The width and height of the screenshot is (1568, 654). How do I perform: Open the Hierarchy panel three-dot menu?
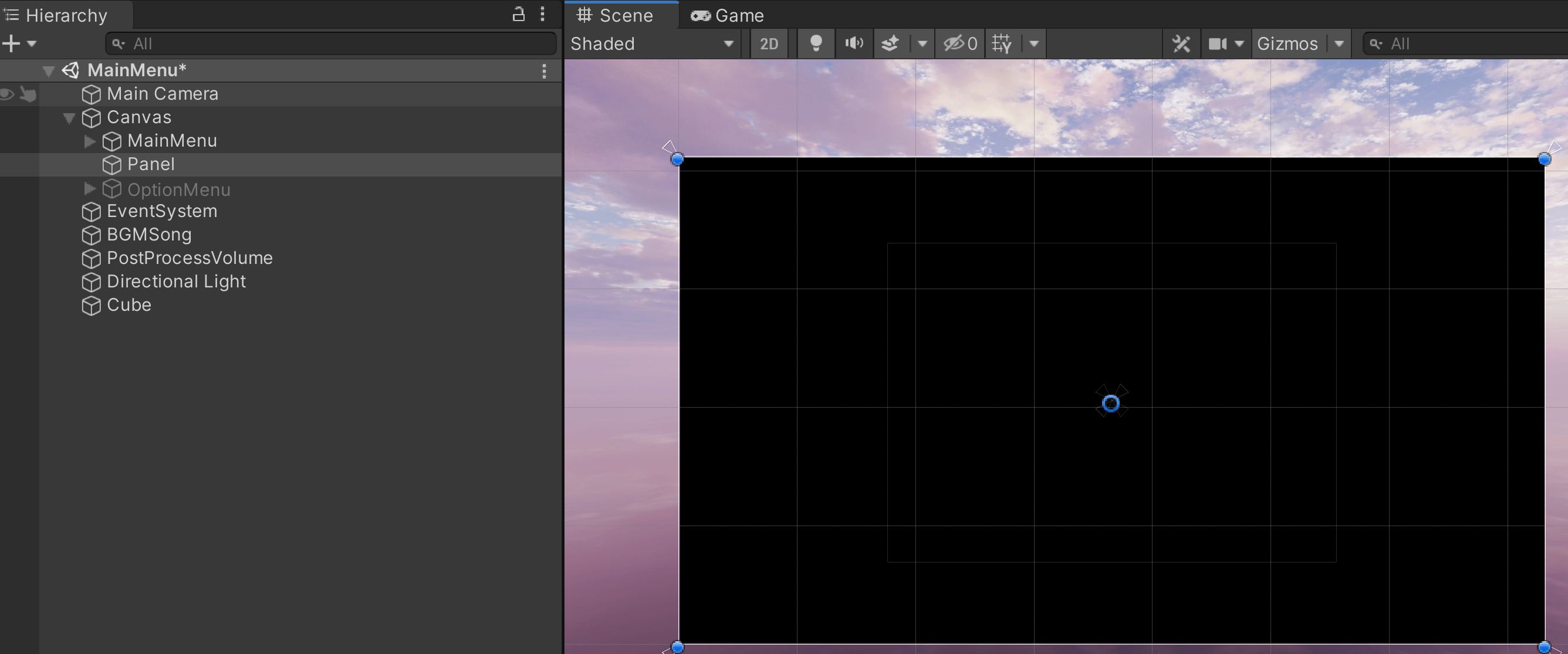pos(542,15)
